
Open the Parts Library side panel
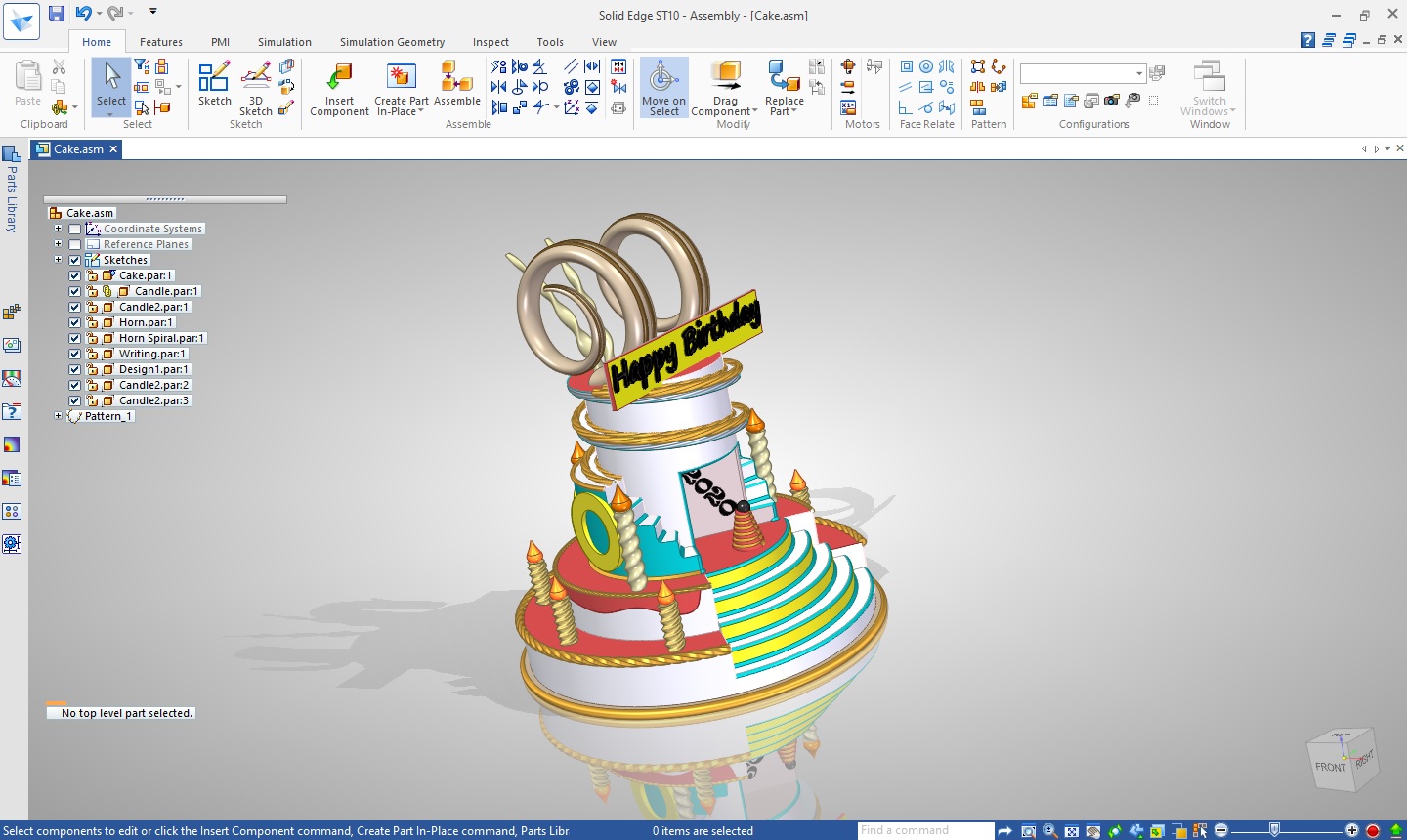(x=12, y=190)
